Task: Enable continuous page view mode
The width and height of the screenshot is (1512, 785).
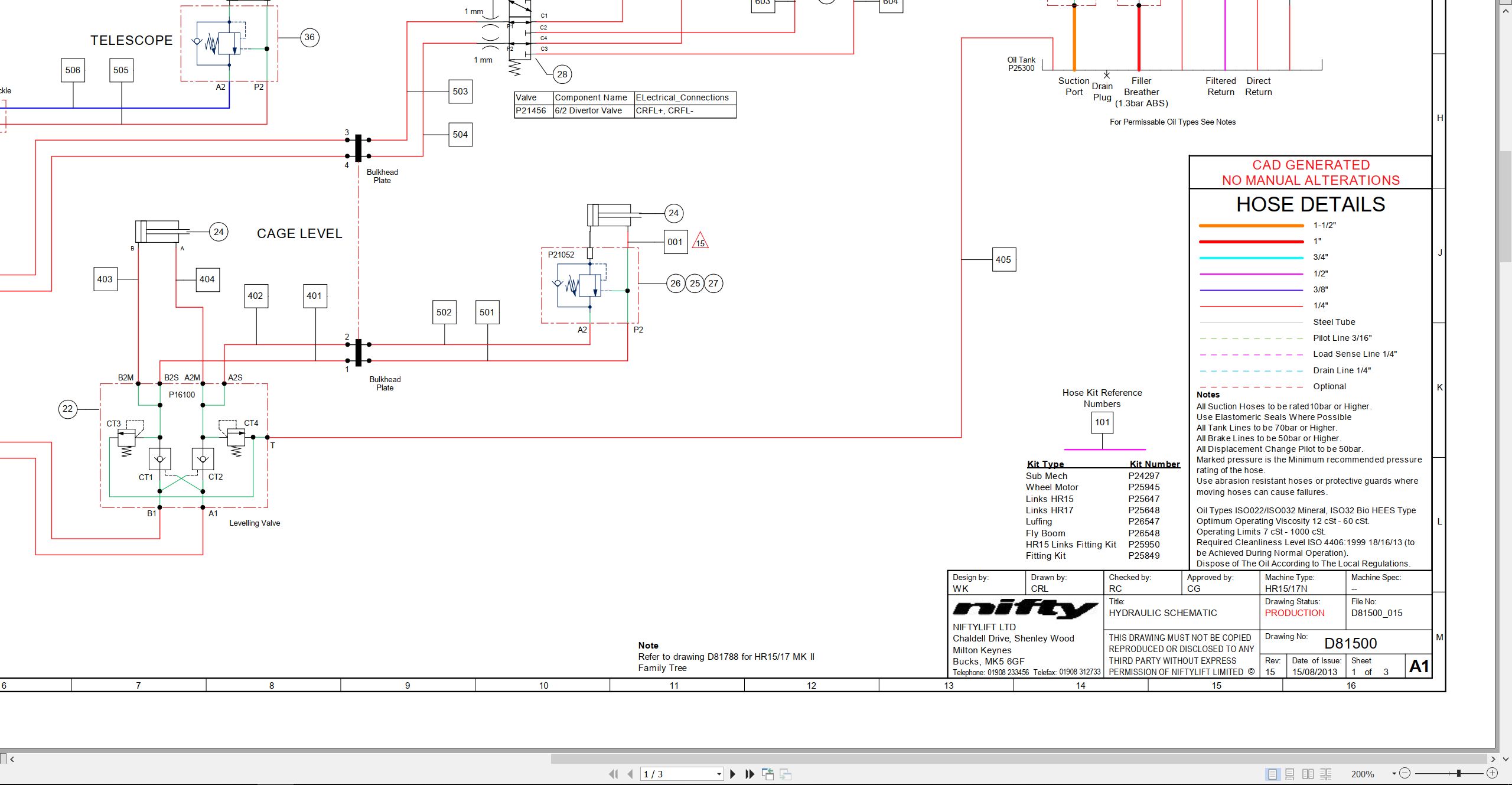Action: pos(1290,774)
